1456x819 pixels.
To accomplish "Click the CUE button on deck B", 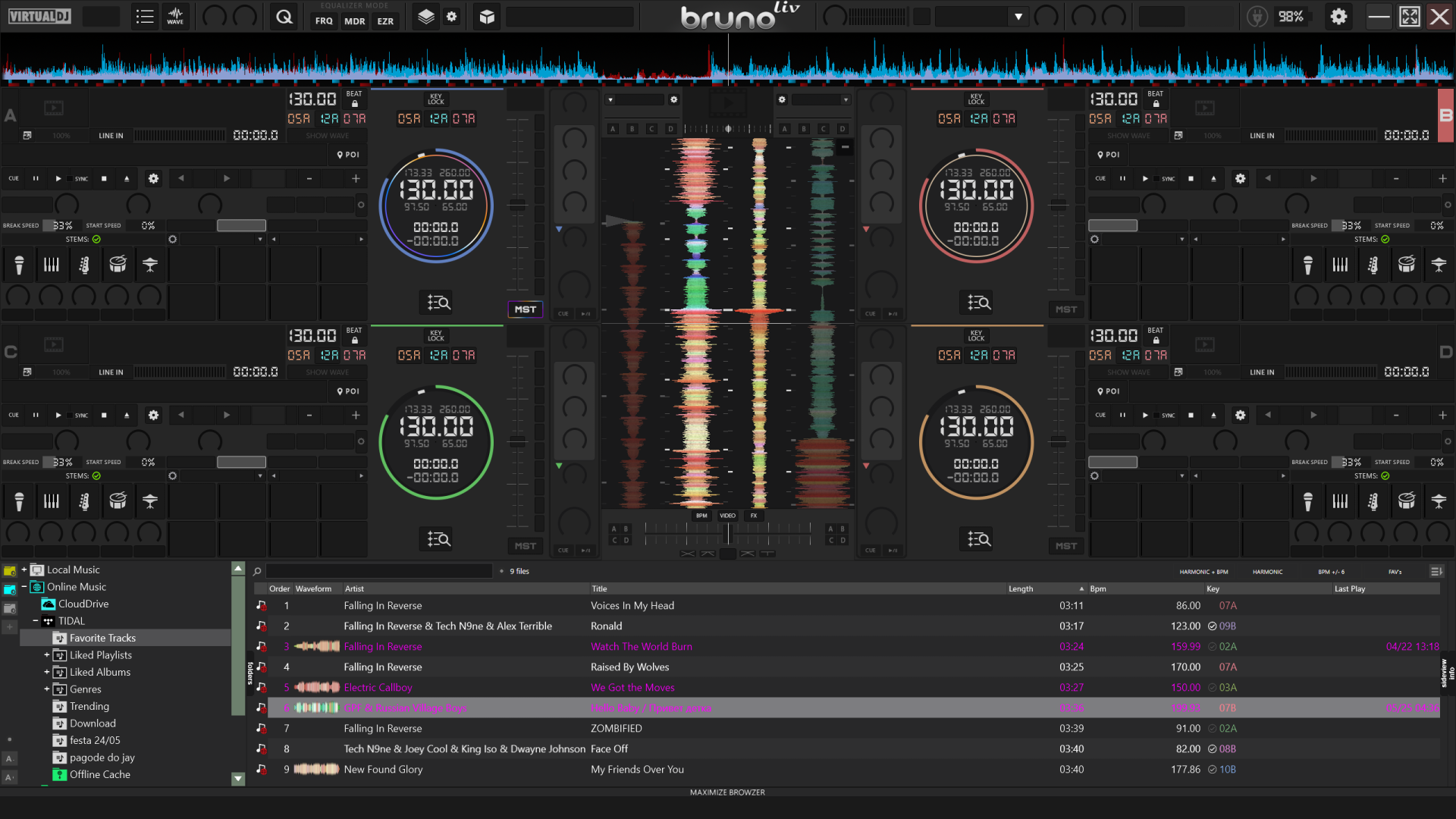I will tap(1100, 179).
